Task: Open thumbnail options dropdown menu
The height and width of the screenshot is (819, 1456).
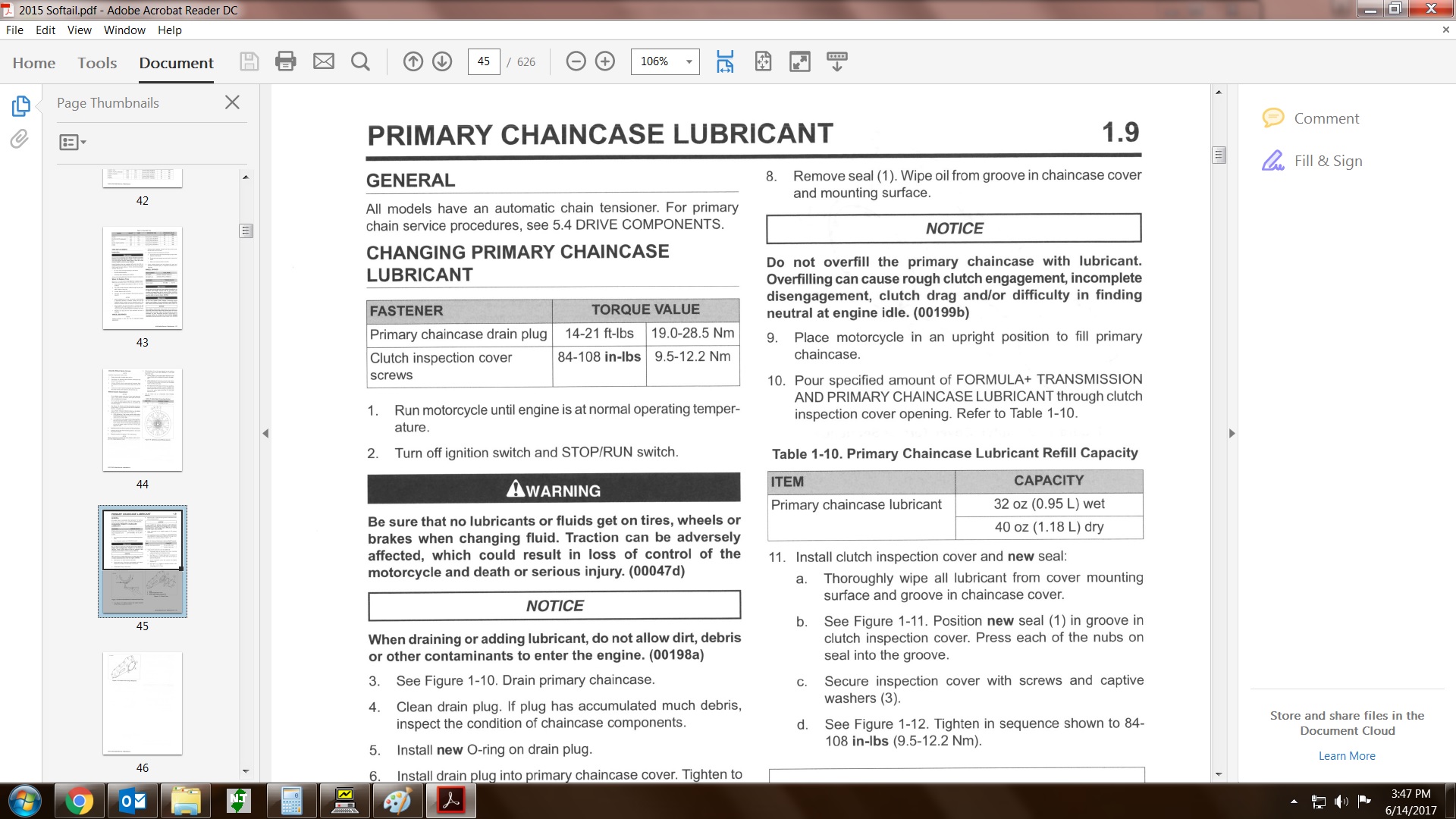Action: 73,142
